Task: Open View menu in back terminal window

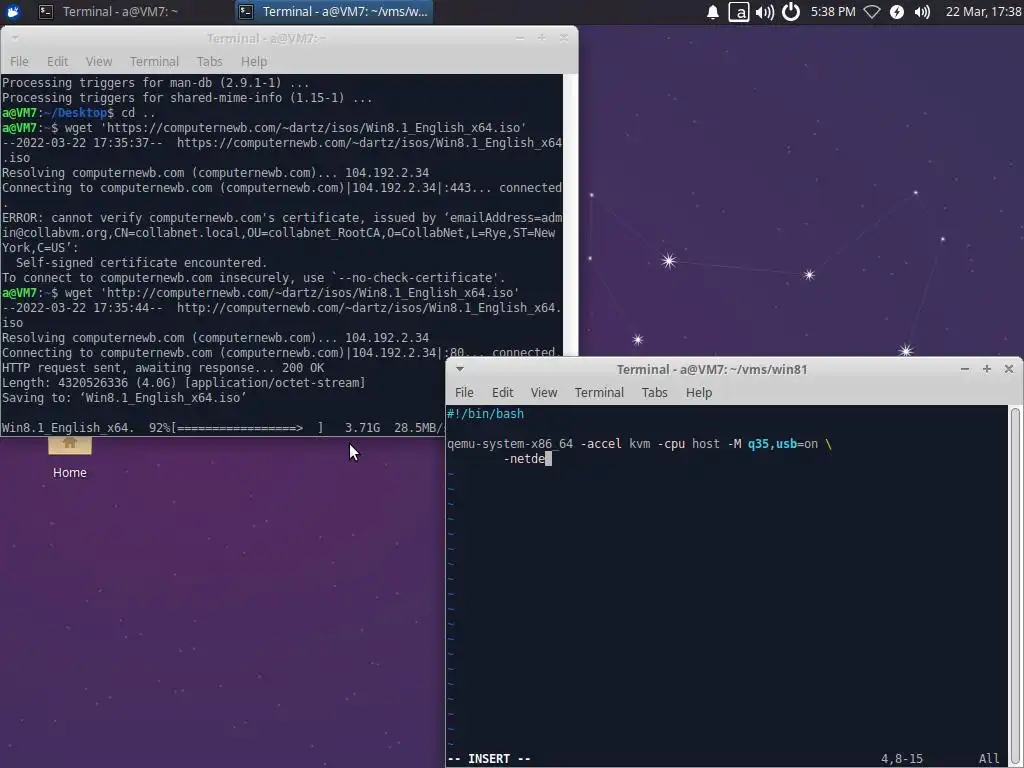Action: point(99,61)
